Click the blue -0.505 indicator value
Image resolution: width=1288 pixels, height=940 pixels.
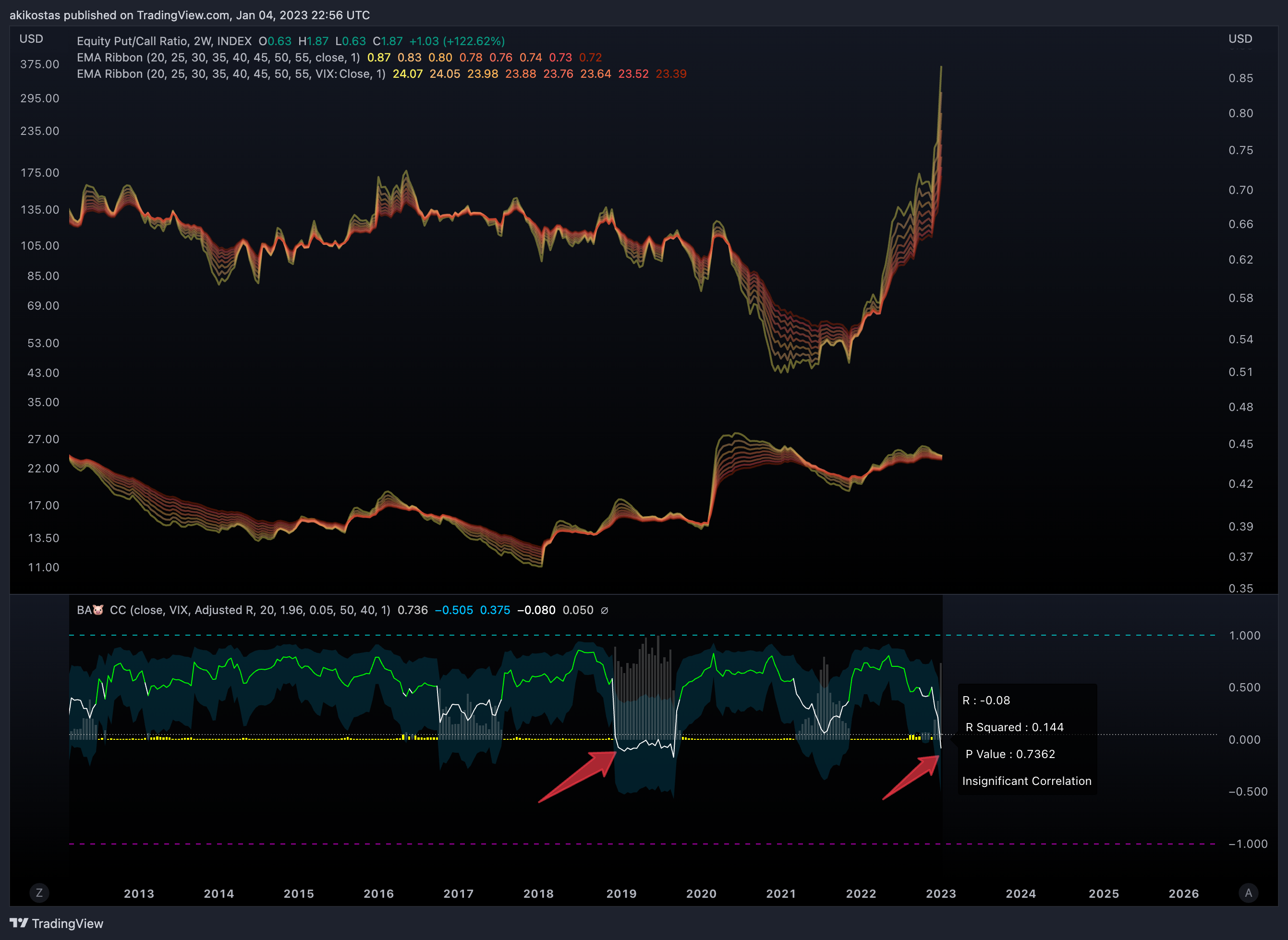[x=454, y=610]
